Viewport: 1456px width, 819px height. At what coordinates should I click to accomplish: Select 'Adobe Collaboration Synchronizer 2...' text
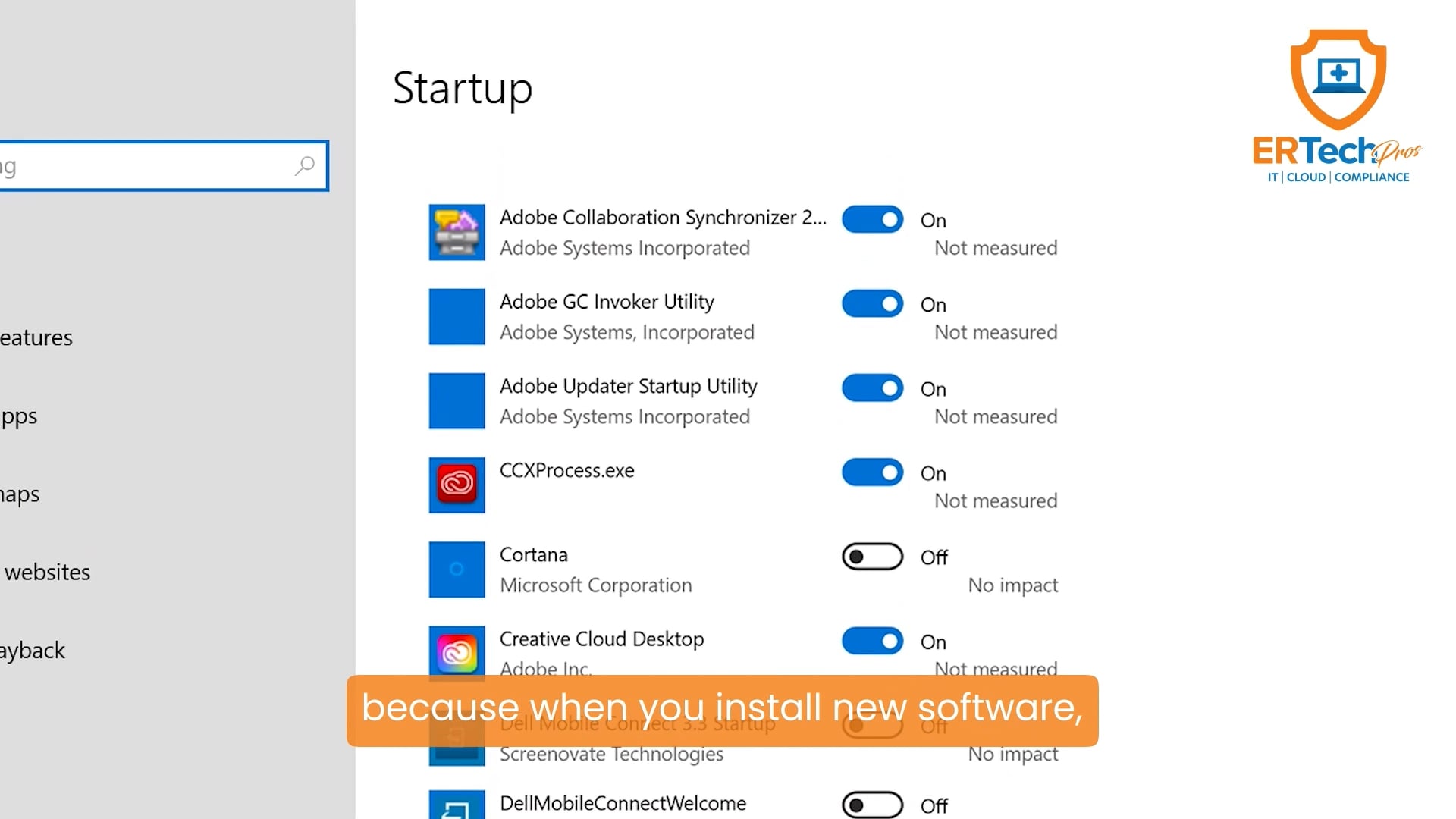pos(663,218)
